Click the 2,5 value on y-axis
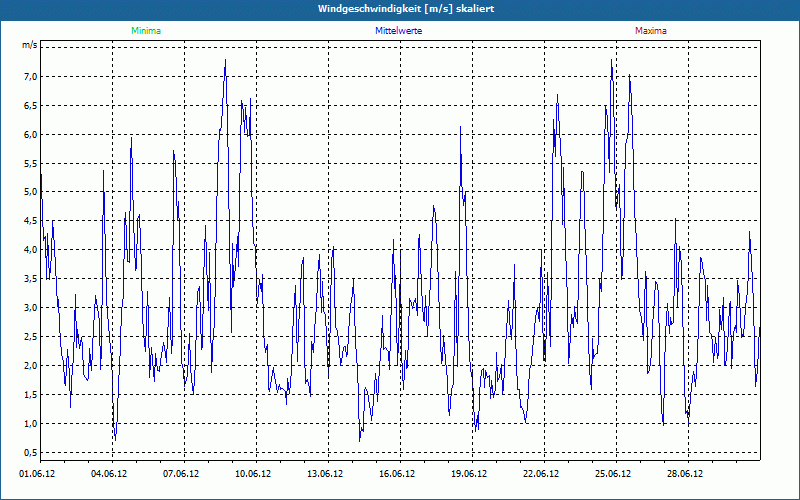The width and height of the screenshot is (800, 500). (x=31, y=336)
